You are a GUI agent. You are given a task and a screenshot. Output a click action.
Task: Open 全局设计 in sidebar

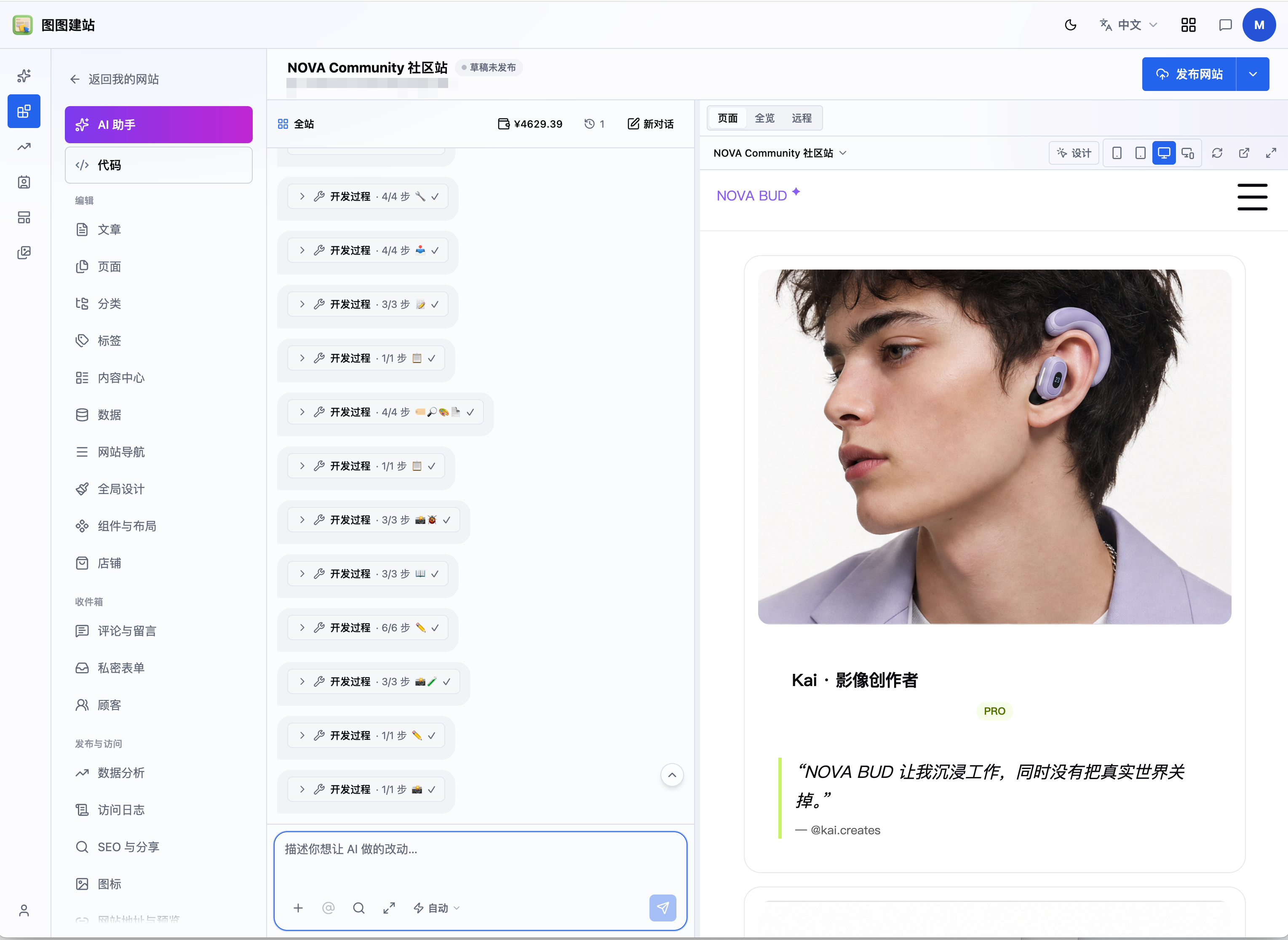click(x=159, y=489)
